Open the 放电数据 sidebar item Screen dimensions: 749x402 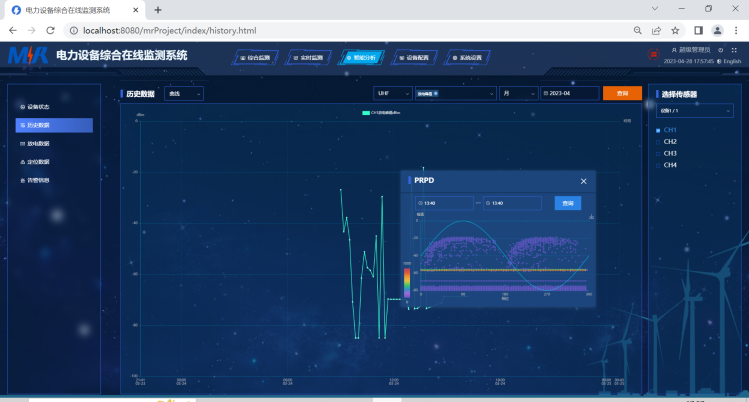tap(38, 143)
